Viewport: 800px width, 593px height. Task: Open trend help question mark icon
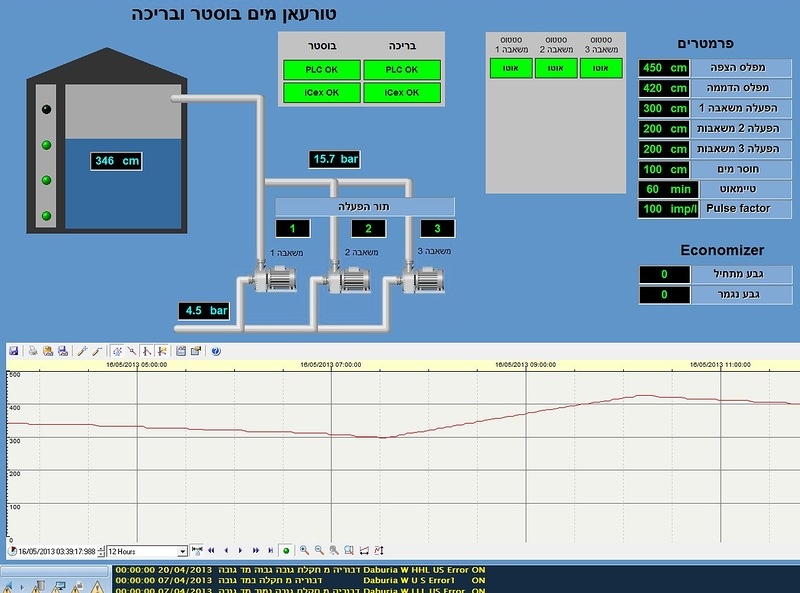click(x=216, y=351)
